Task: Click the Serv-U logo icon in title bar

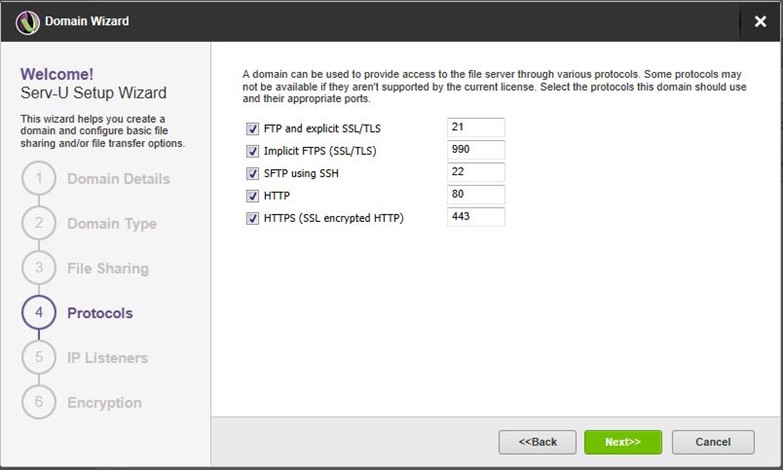Action: pos(27,22)
